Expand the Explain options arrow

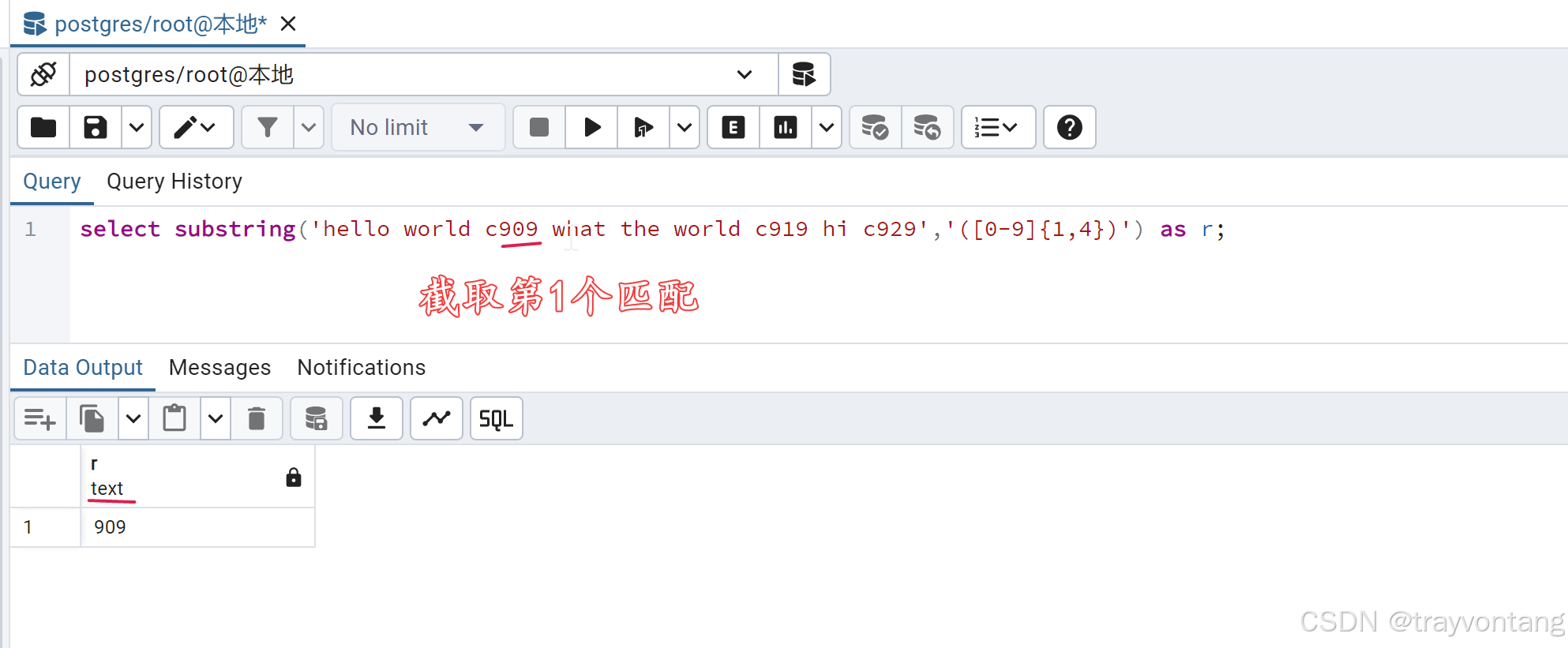(827, 127)
